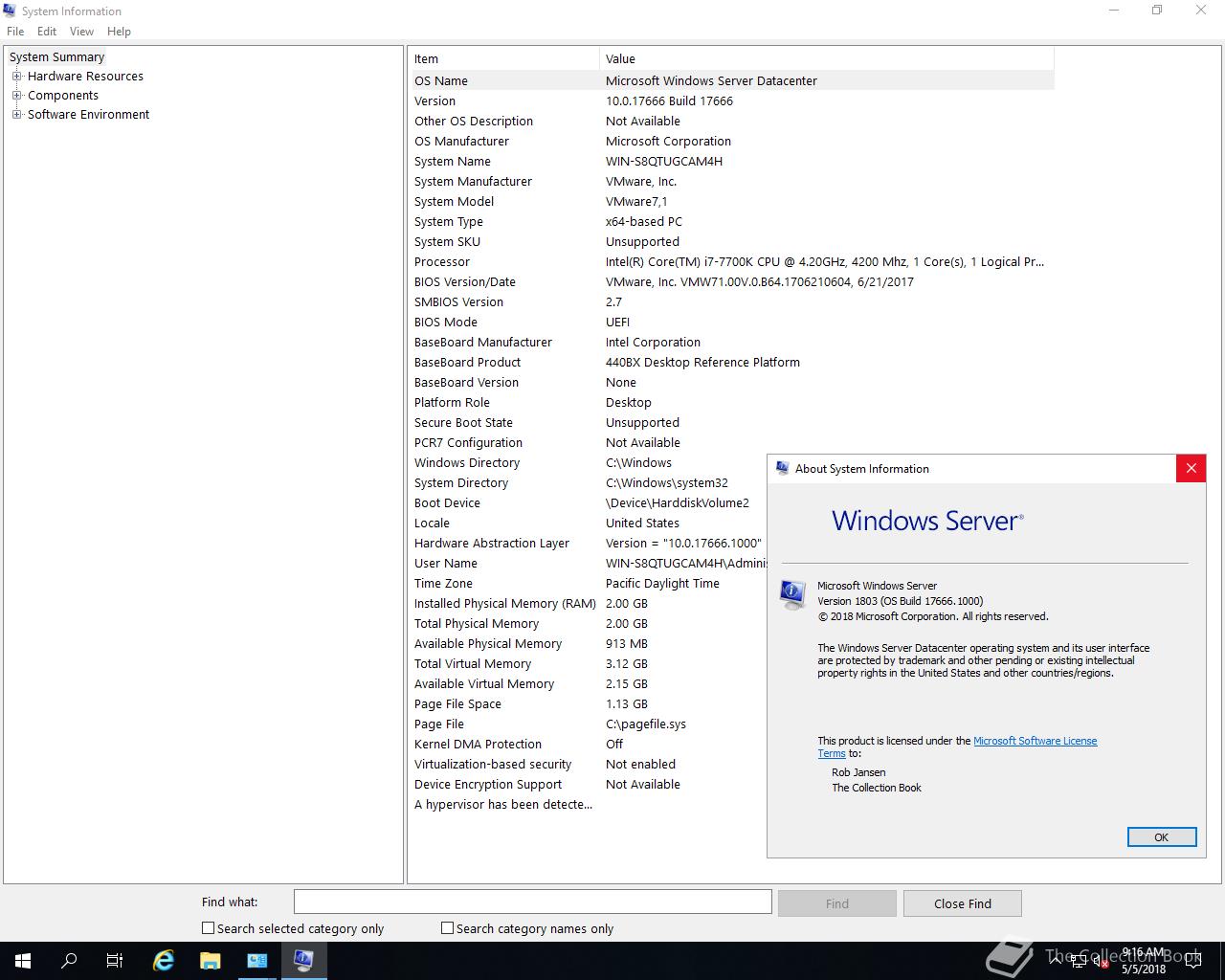Click the Intel Core i7-7700K value
This screenshot has width=1225, height=980.
pos(825,261)
